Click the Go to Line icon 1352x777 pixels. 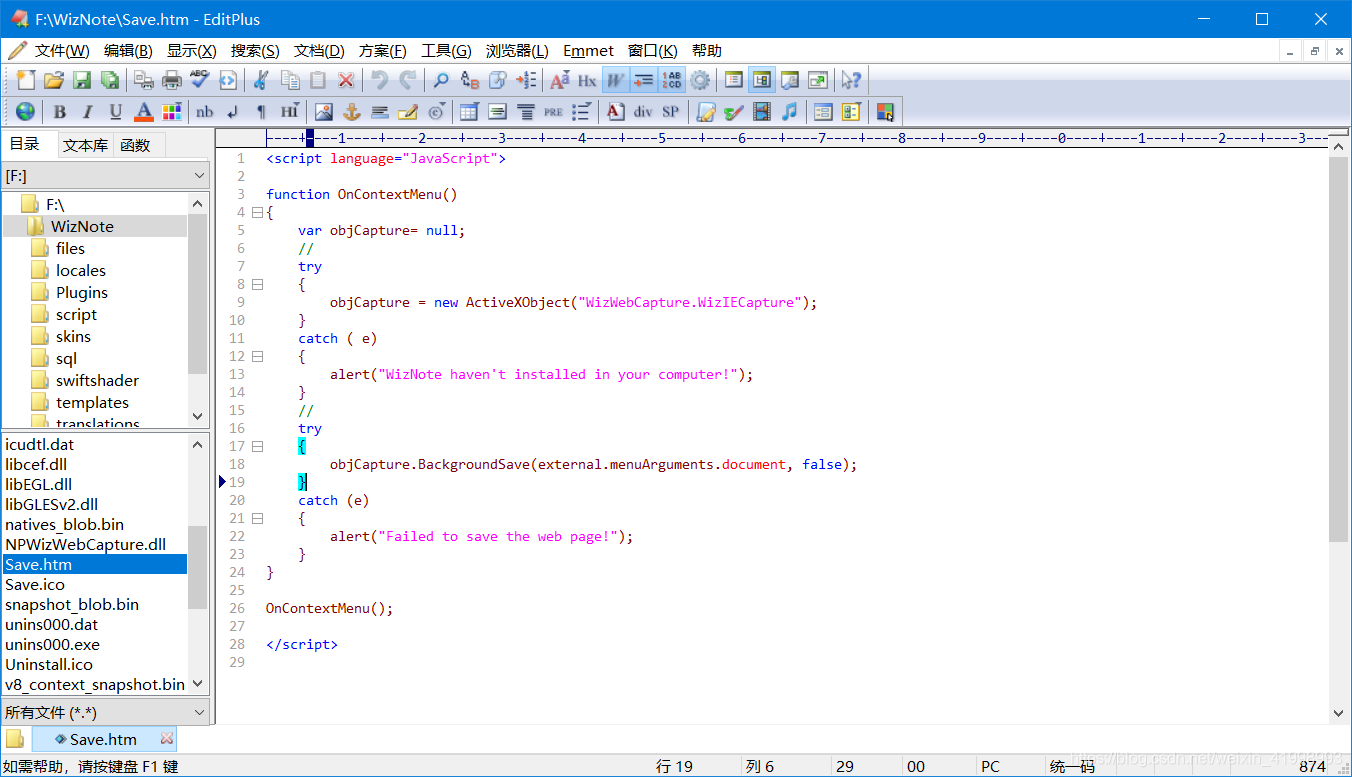click(x=526, y=81)
